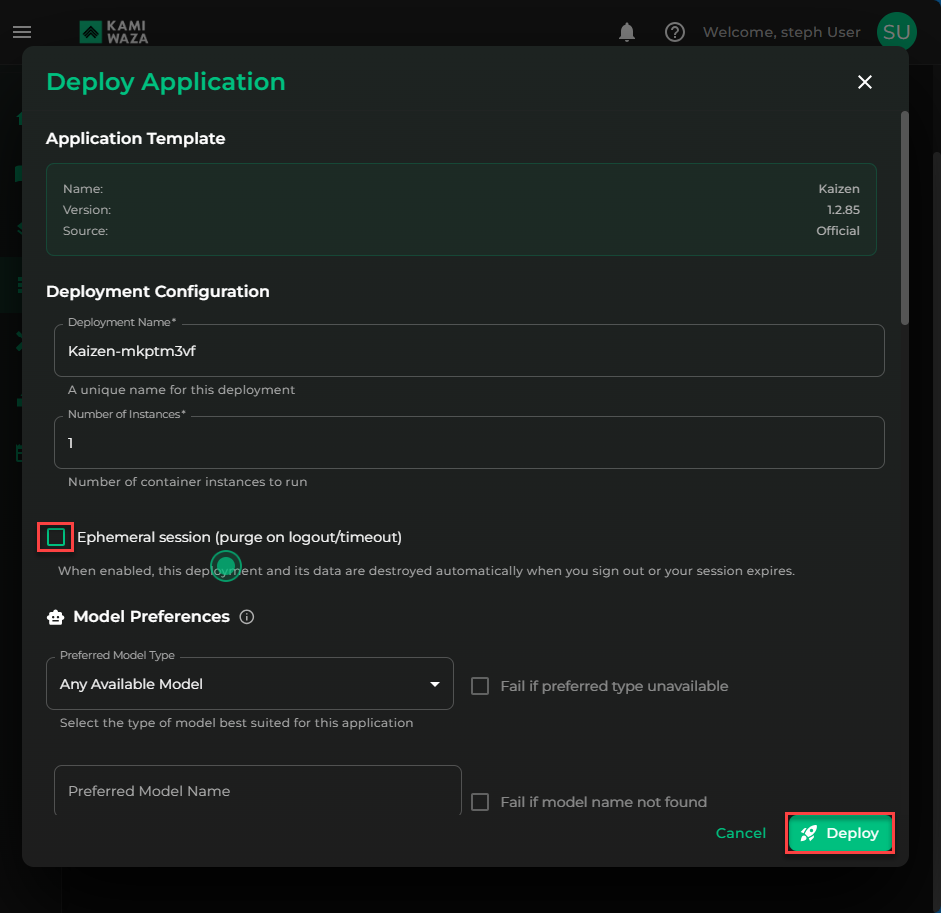Click the Number of Instances field

469,442
